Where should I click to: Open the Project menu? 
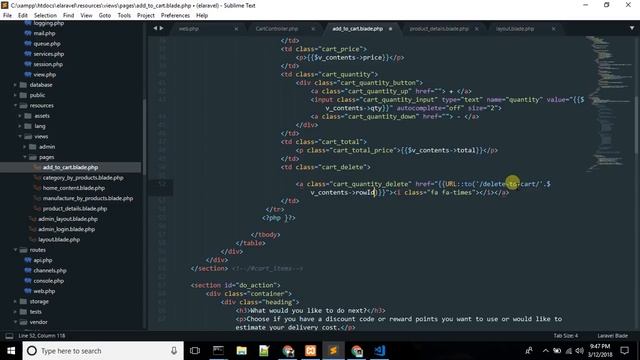click(146, 16)
